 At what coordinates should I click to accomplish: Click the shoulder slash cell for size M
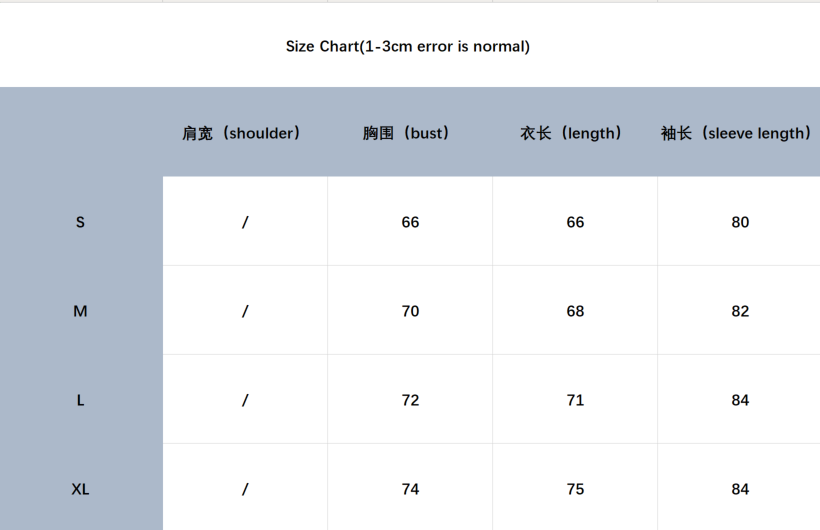point(245,311)
